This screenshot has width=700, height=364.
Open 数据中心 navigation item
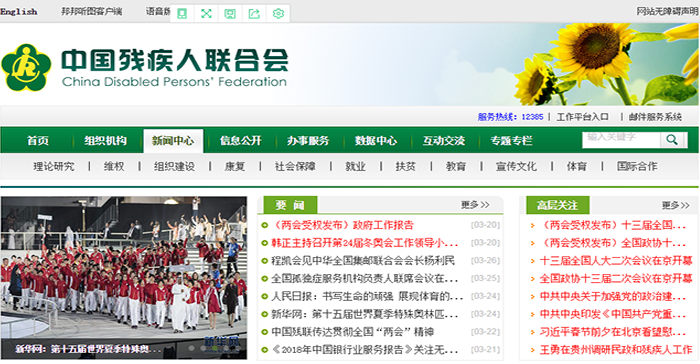click(376, 141)
